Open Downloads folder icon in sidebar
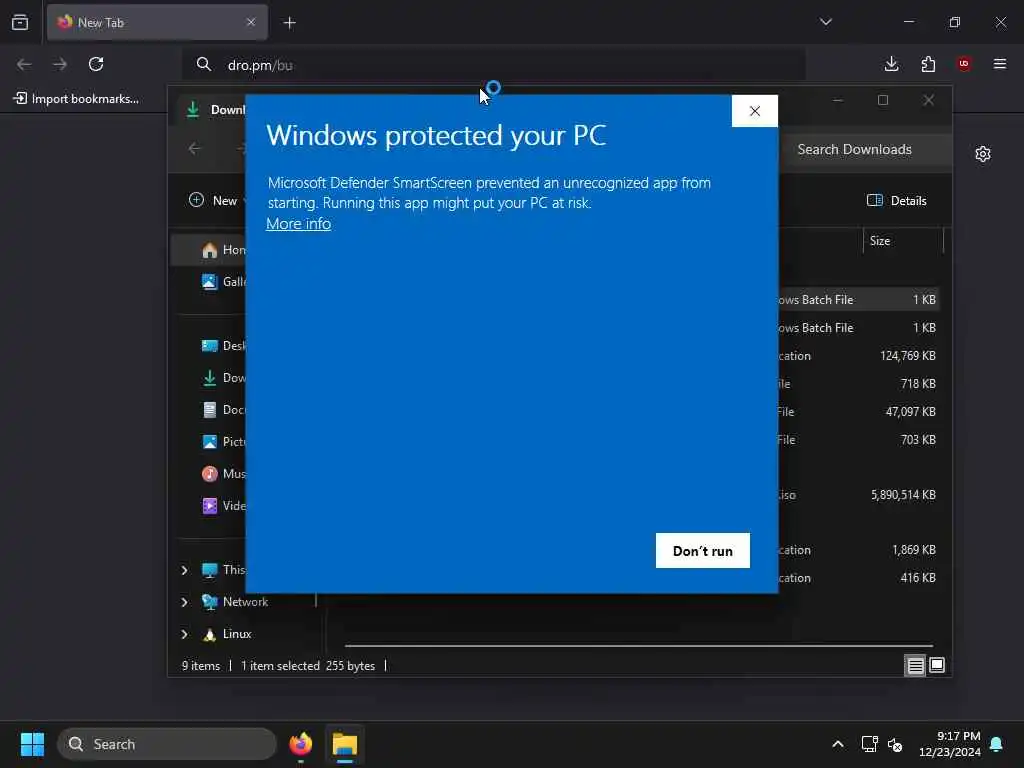 pos(209,378)
